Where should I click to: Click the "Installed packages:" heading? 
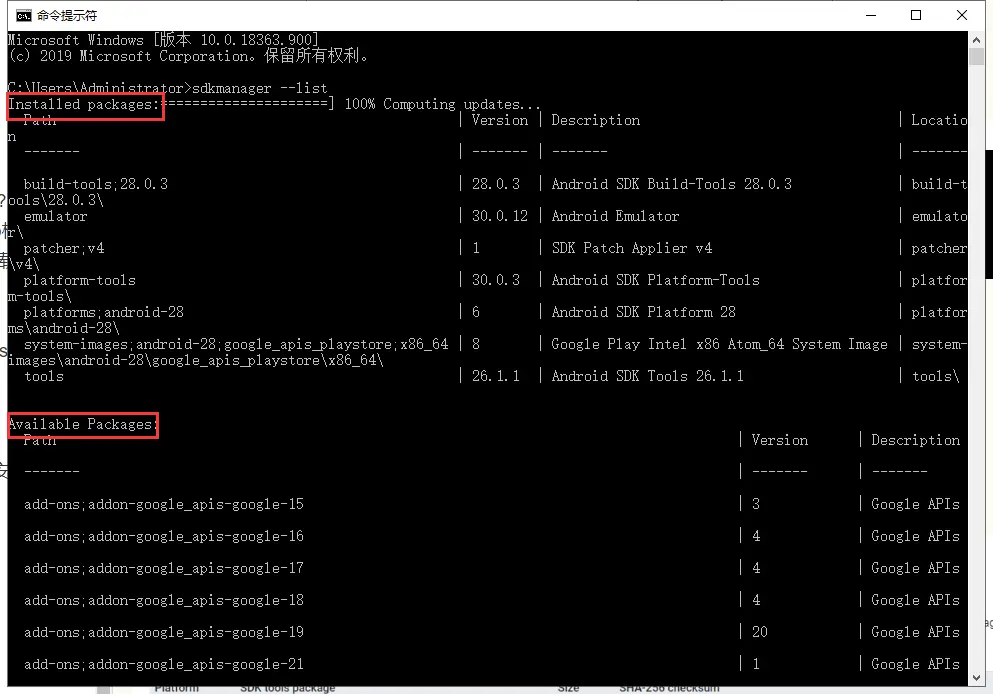point(84,104)
